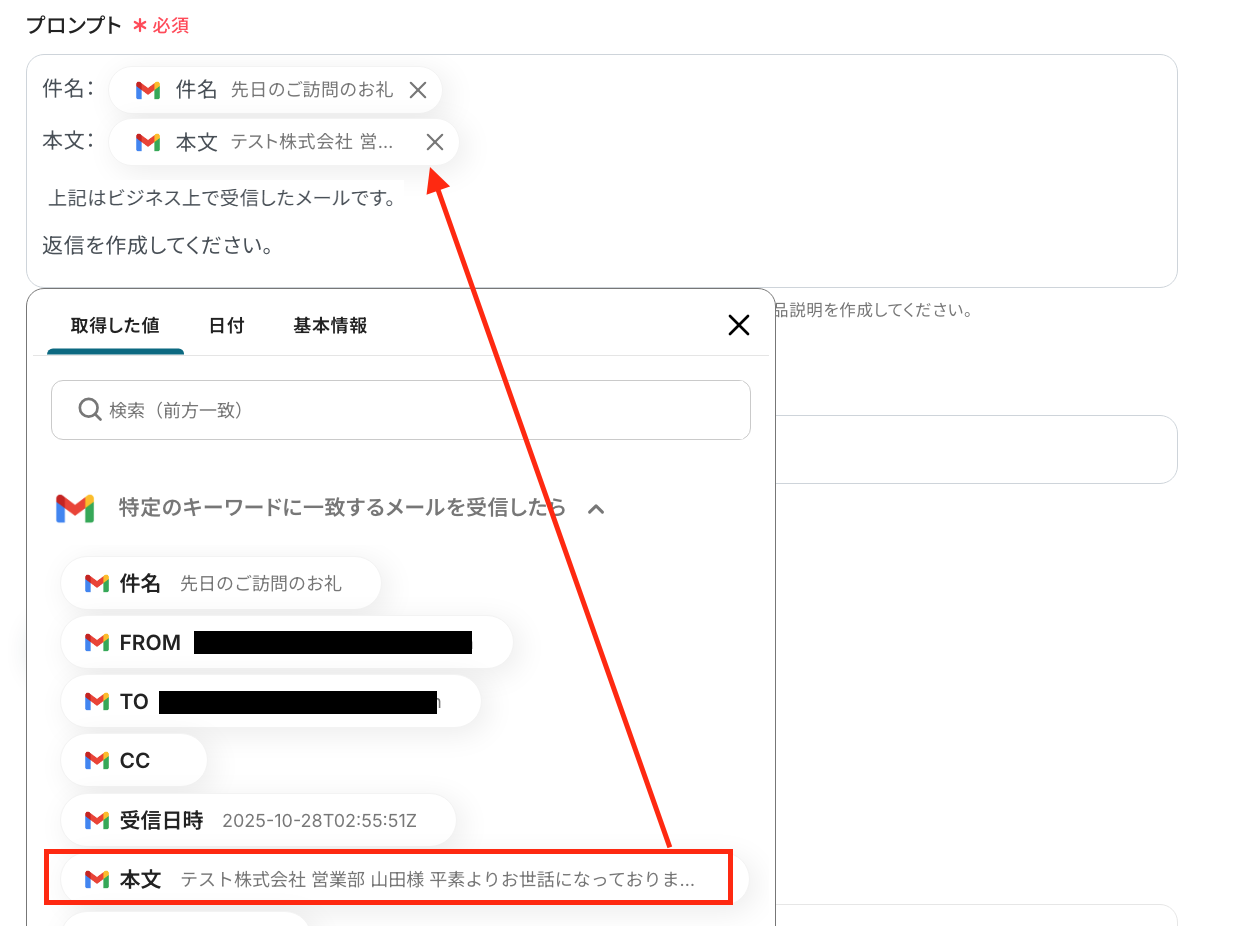Image resolution: width=1248 pixels, height=926 pixels.
Task: Click Gmail icon on the FROM item
Action: 97,642
